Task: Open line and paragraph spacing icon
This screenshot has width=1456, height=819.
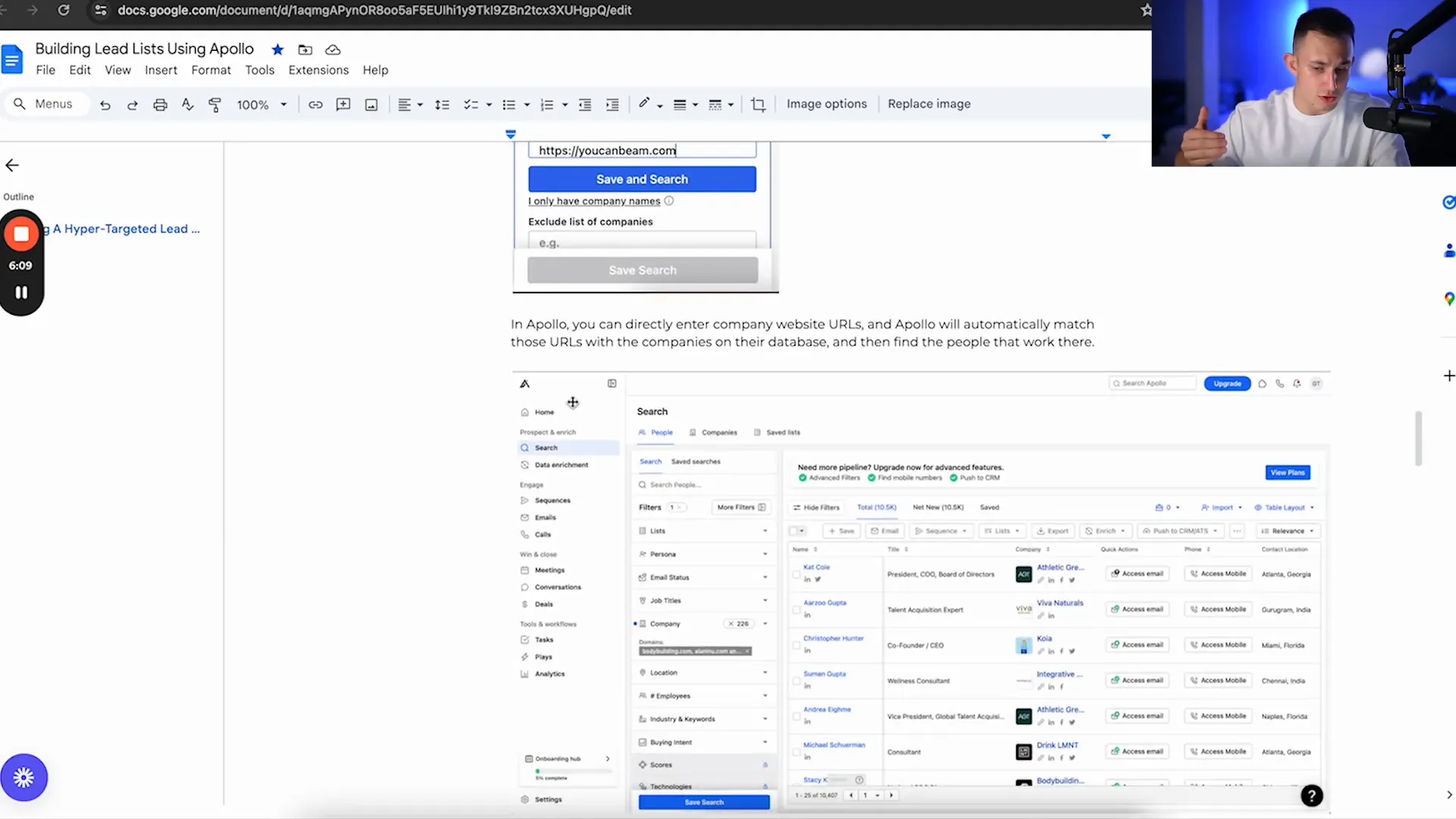Action: (x=442, y=105)
